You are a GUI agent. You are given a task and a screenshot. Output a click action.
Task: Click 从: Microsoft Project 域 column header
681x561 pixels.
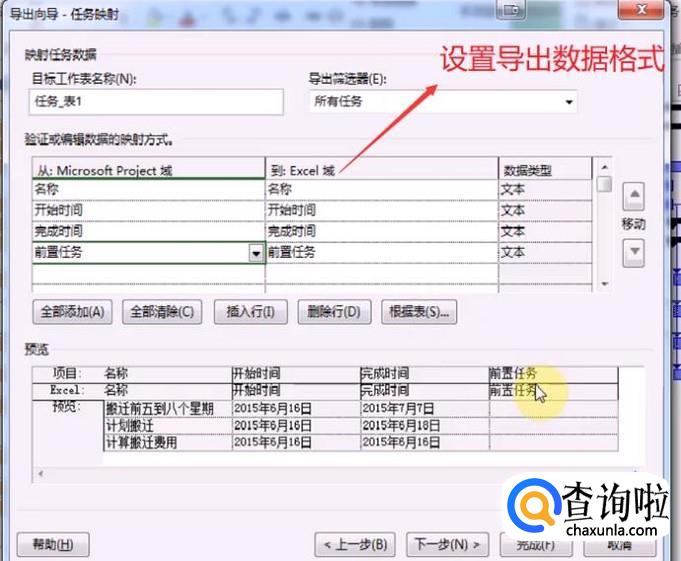(149, 170)
